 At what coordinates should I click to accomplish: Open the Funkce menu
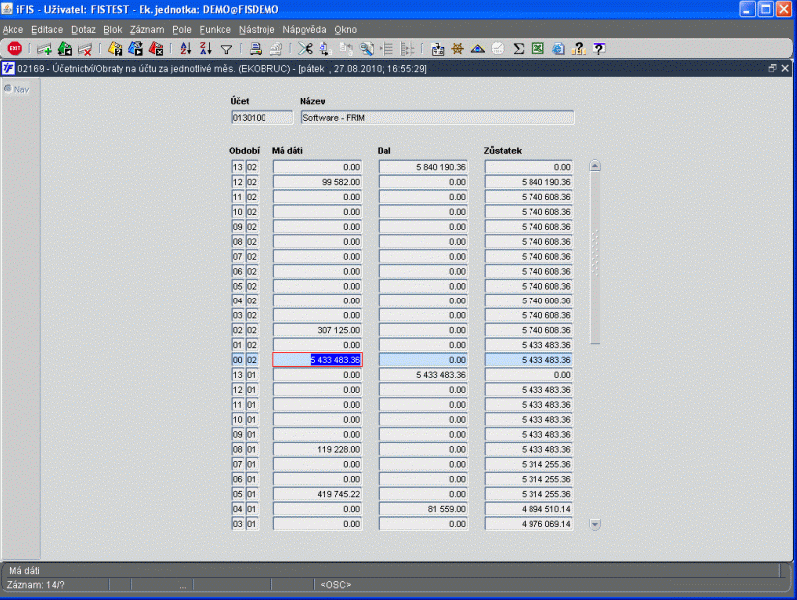point(215,29)
